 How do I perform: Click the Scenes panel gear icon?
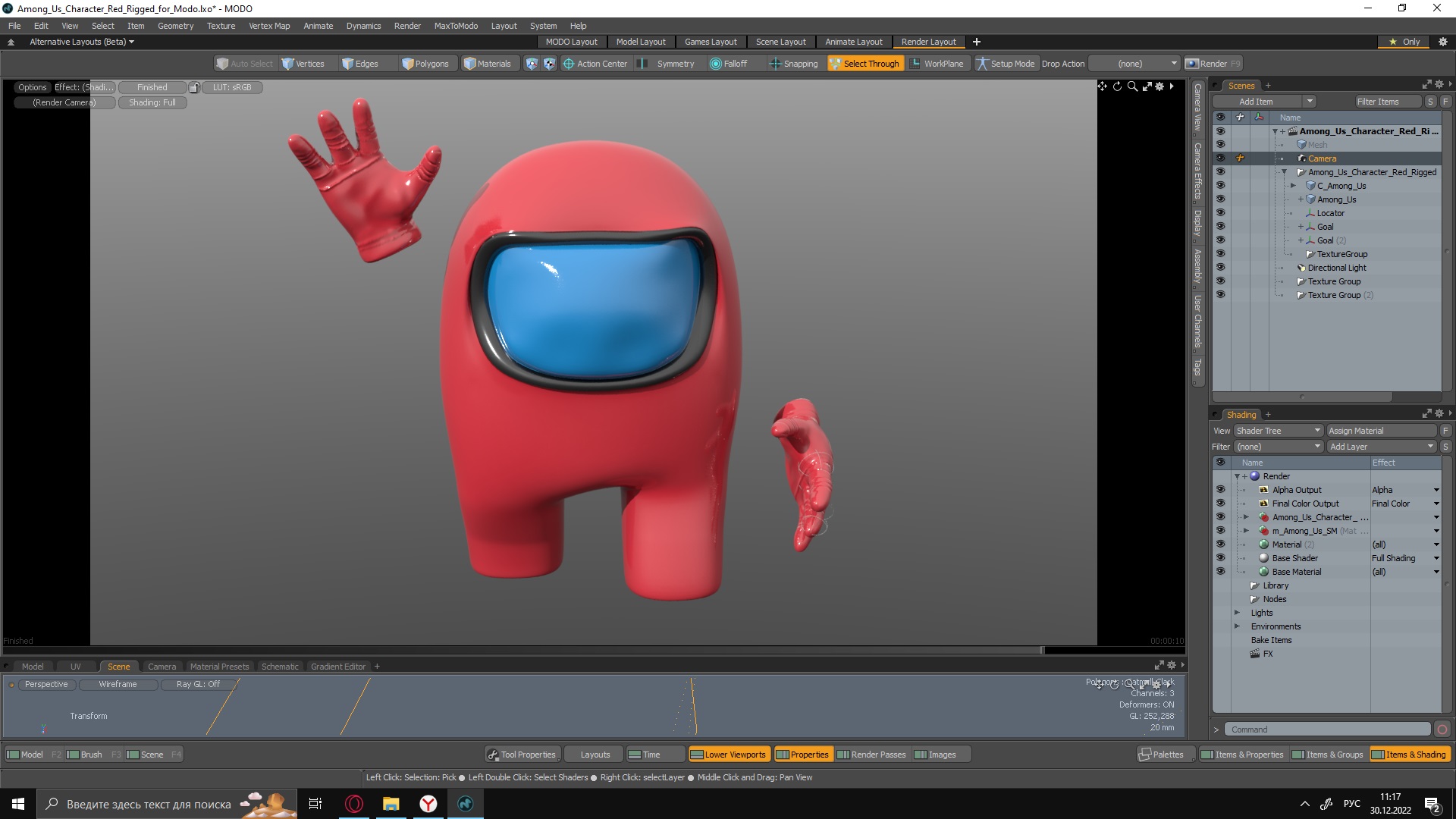(1439, 85)
